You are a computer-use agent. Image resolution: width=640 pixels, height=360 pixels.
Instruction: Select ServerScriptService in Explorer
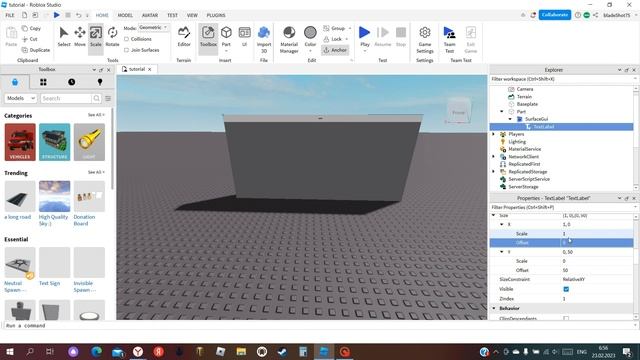click(529, 179)
